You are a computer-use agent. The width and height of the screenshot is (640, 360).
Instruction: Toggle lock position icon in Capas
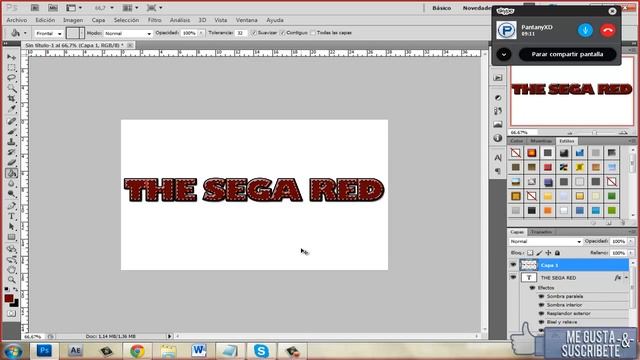tap(548, 253)
